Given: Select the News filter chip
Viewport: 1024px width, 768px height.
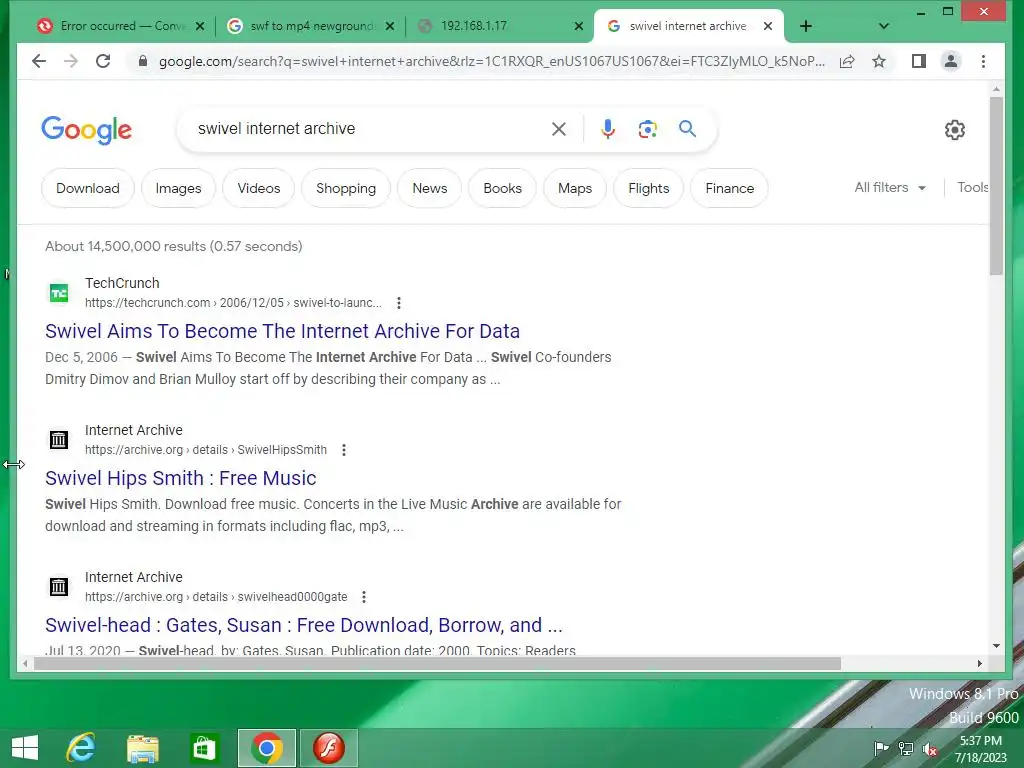Looking at the screenshot, I should pos(429,188).
